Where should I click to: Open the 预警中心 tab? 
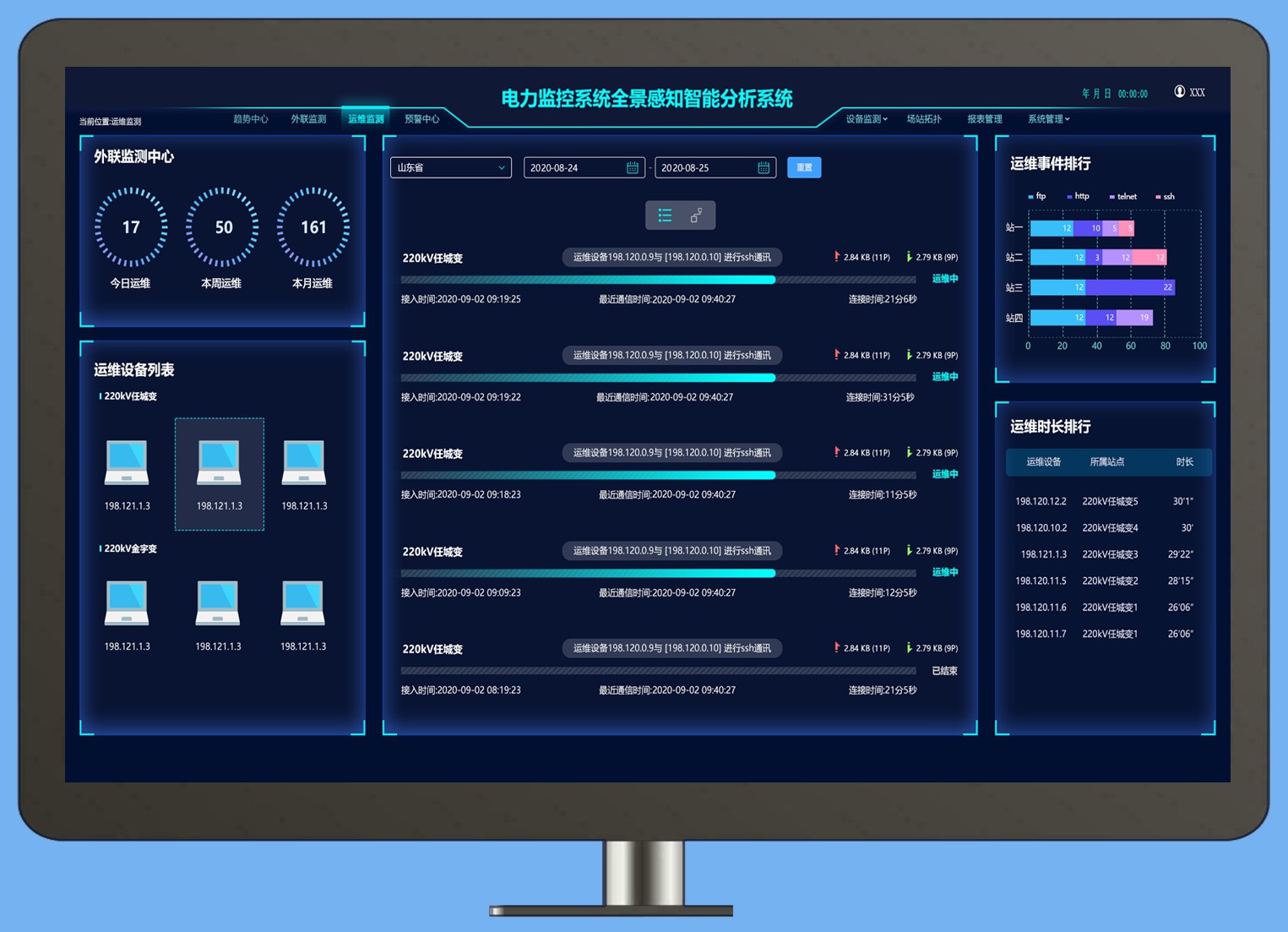pos(421,119)
